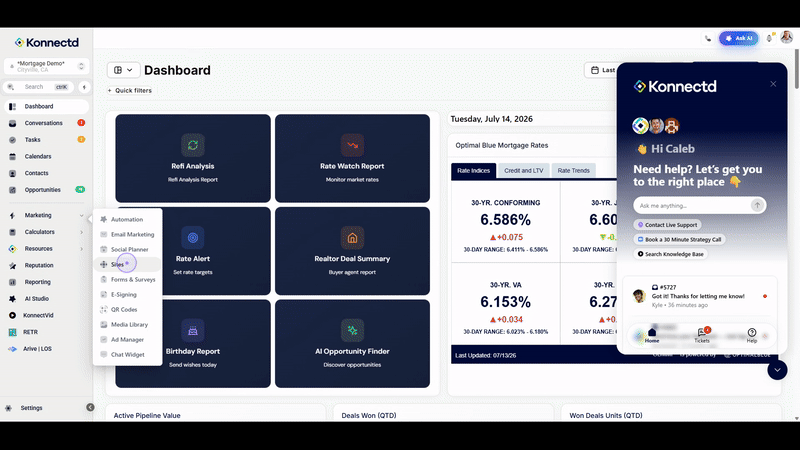Click the send arrow in help widget
Image resolution: width=800 pixels, height=450 pixels.
[x=757, y=205]
